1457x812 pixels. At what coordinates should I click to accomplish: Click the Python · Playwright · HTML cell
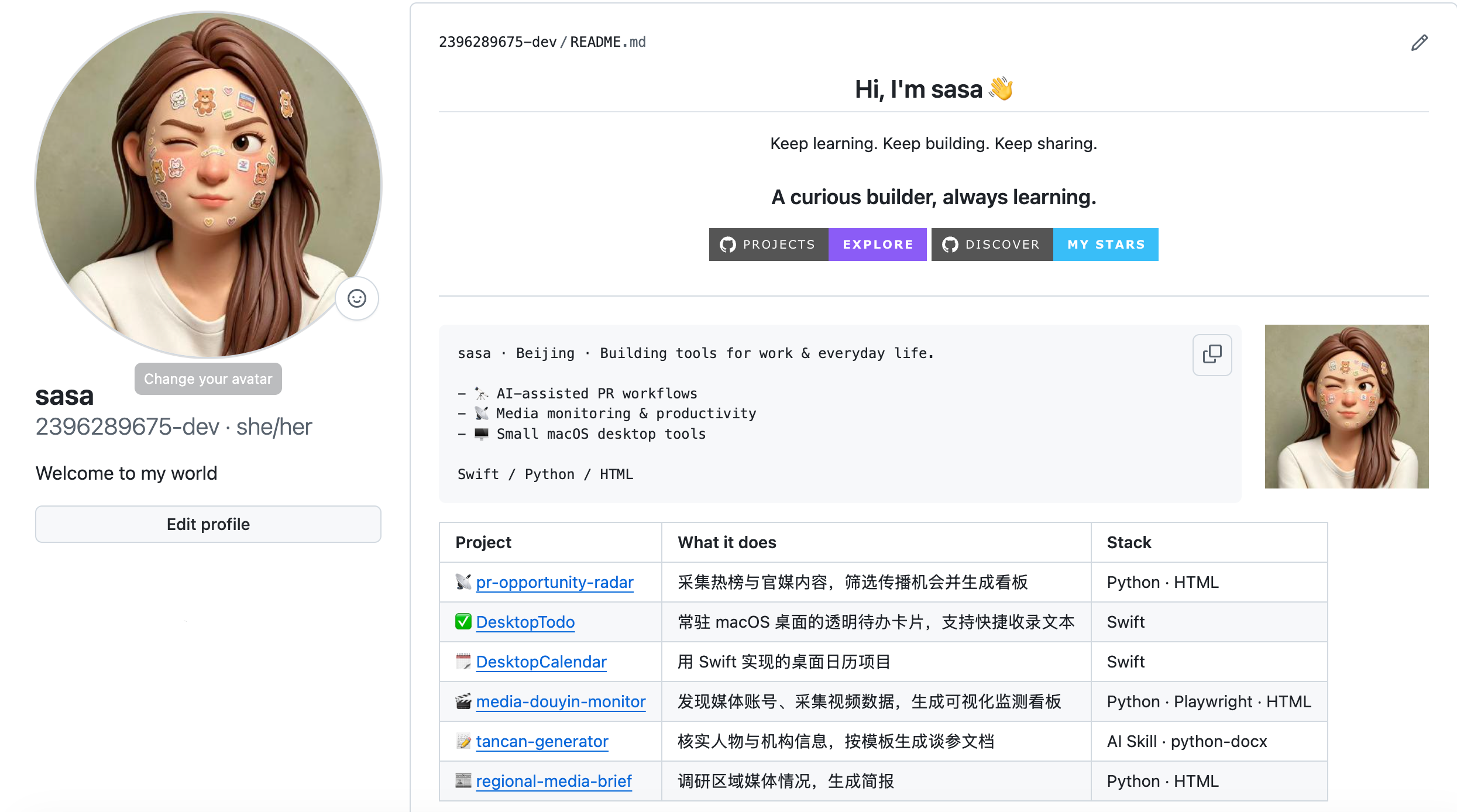[x=1209, y=701]
